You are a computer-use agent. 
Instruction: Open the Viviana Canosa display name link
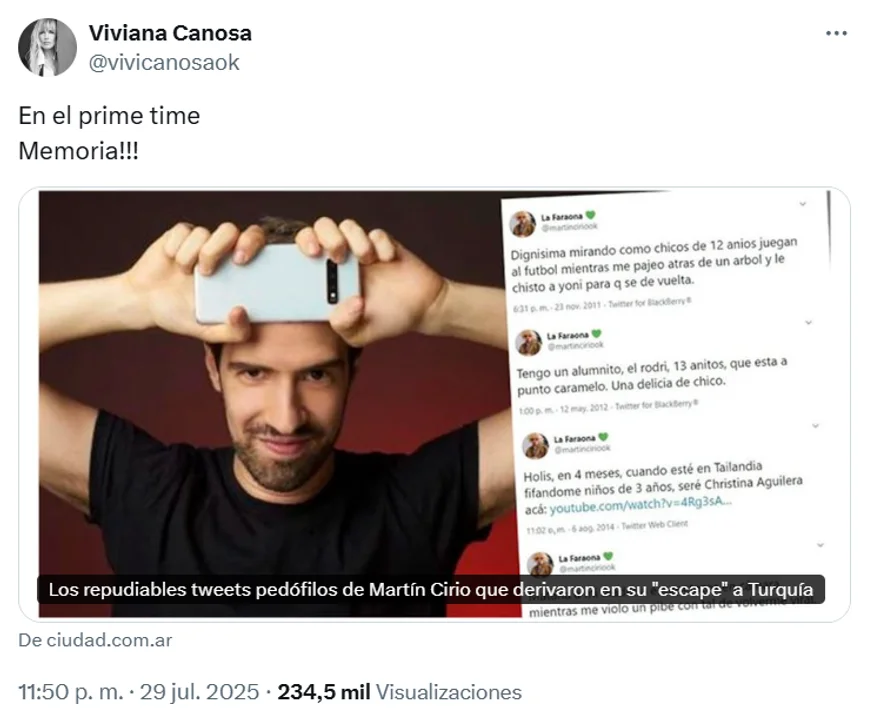(x=170, y=33)
